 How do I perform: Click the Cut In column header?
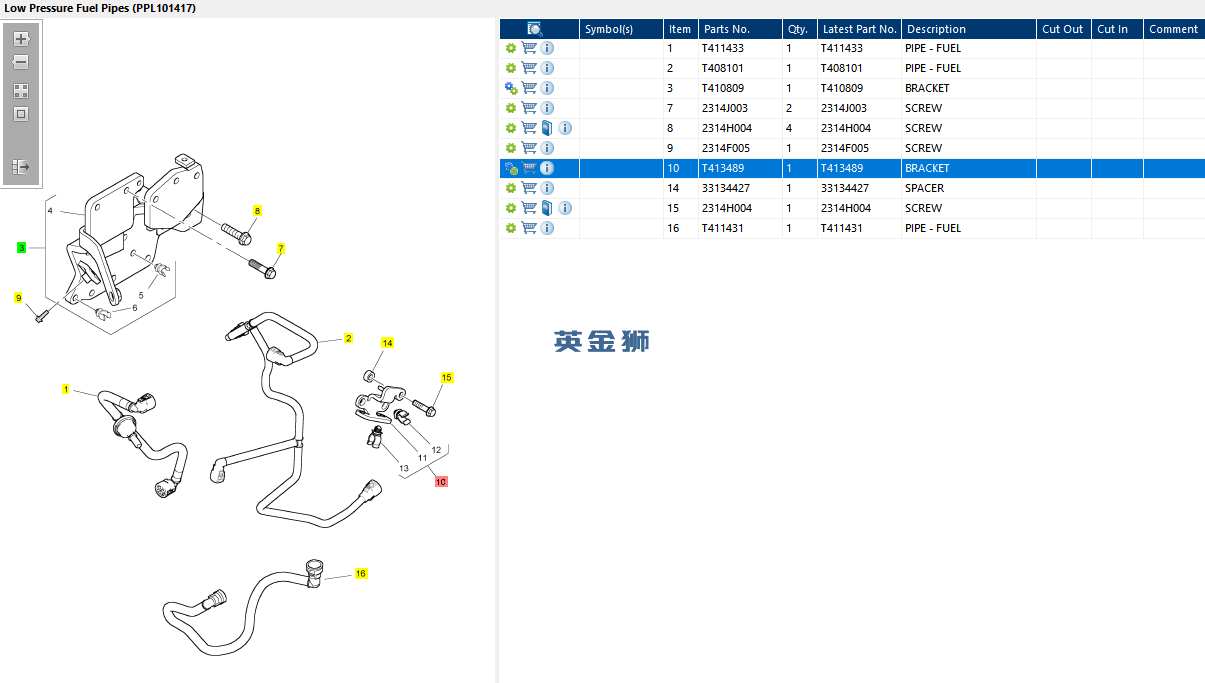1117,29
